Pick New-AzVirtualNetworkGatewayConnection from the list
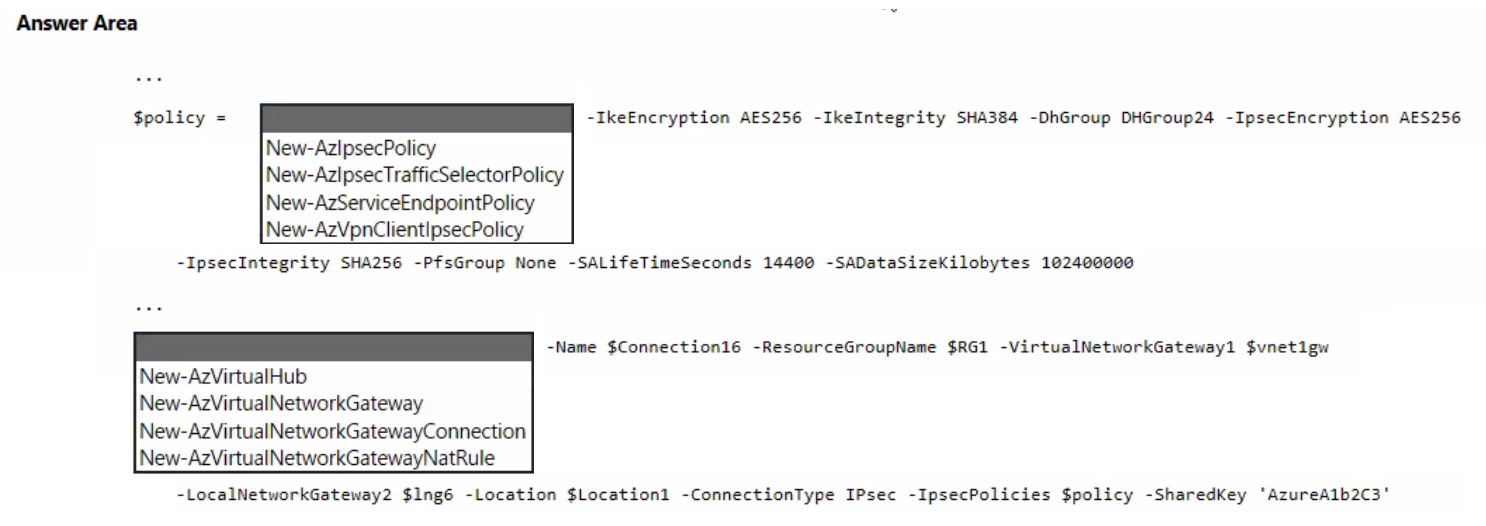Screen dimensions: 1486x526 coord(332,432)
